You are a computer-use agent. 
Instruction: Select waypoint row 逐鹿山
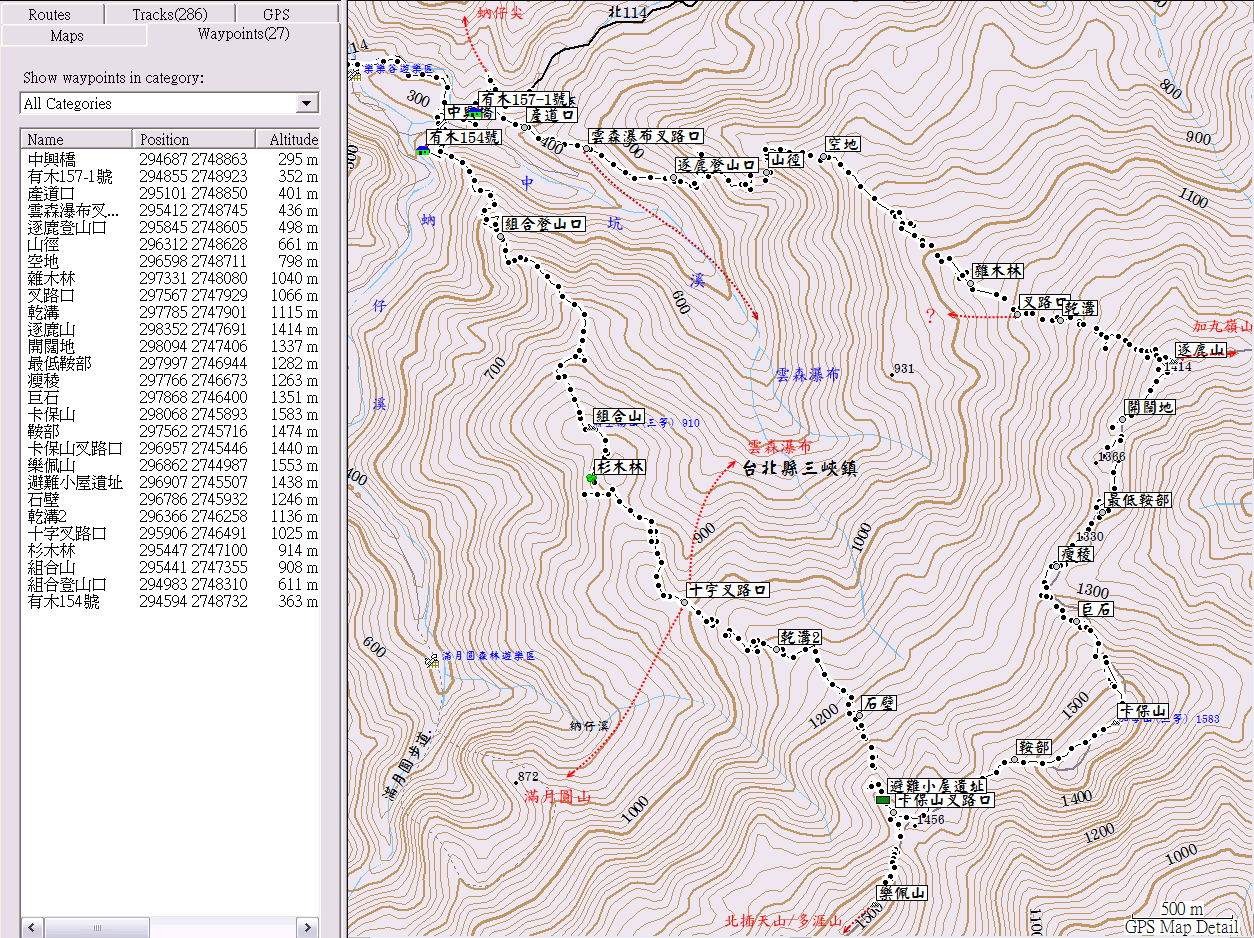[x=170, y=329]
